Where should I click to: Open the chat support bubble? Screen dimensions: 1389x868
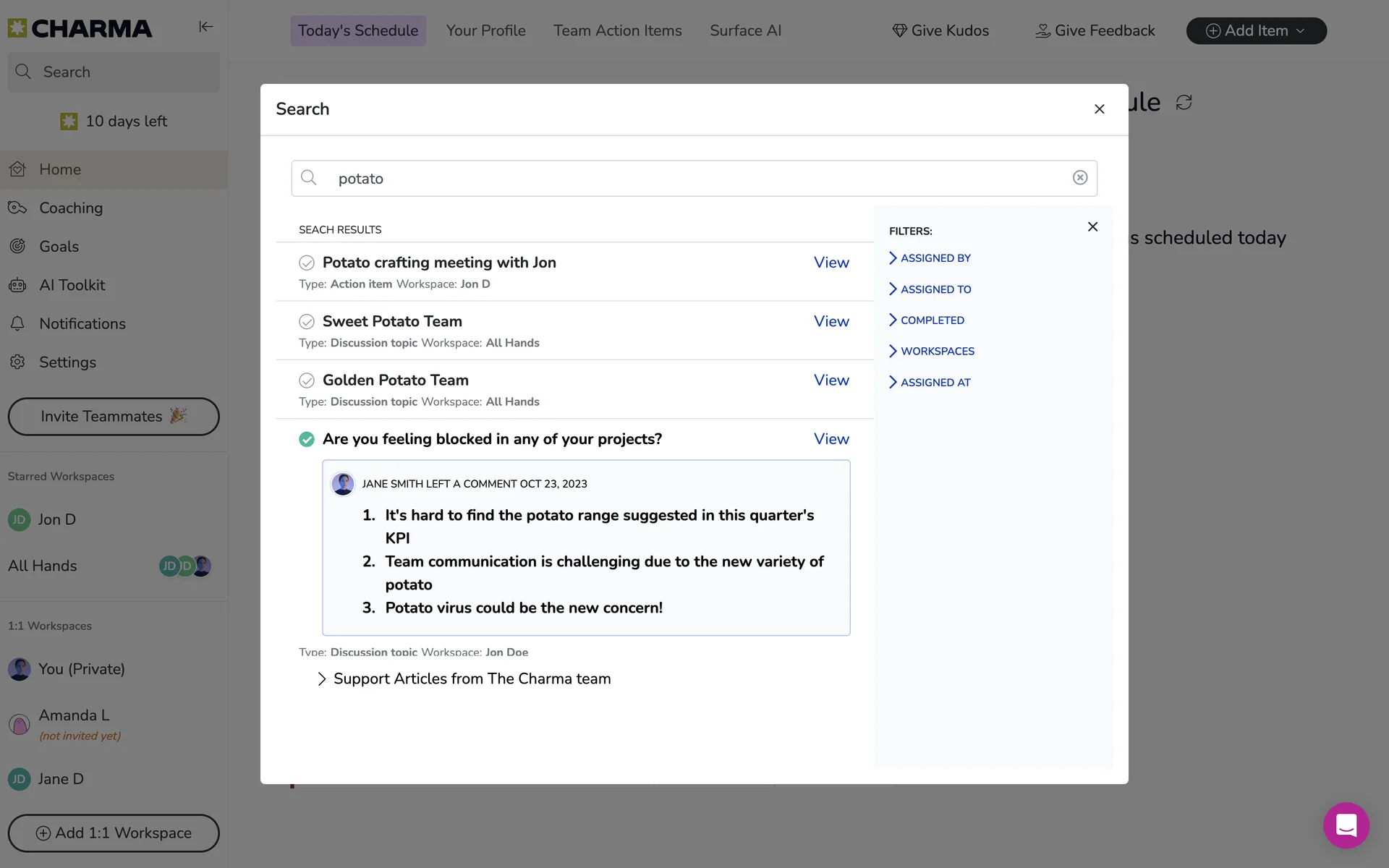pyautogui.click(x=1346, y=825)
